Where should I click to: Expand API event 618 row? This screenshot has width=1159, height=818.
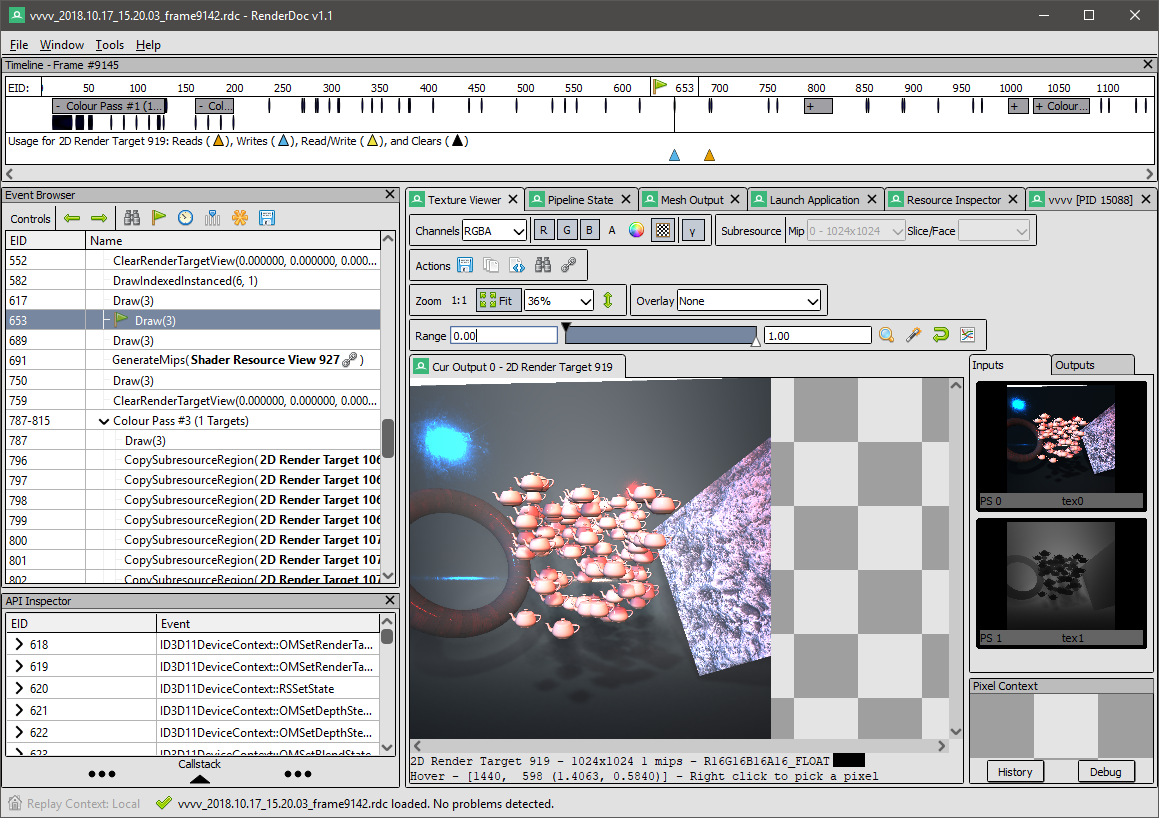click(x=19, y=644)
